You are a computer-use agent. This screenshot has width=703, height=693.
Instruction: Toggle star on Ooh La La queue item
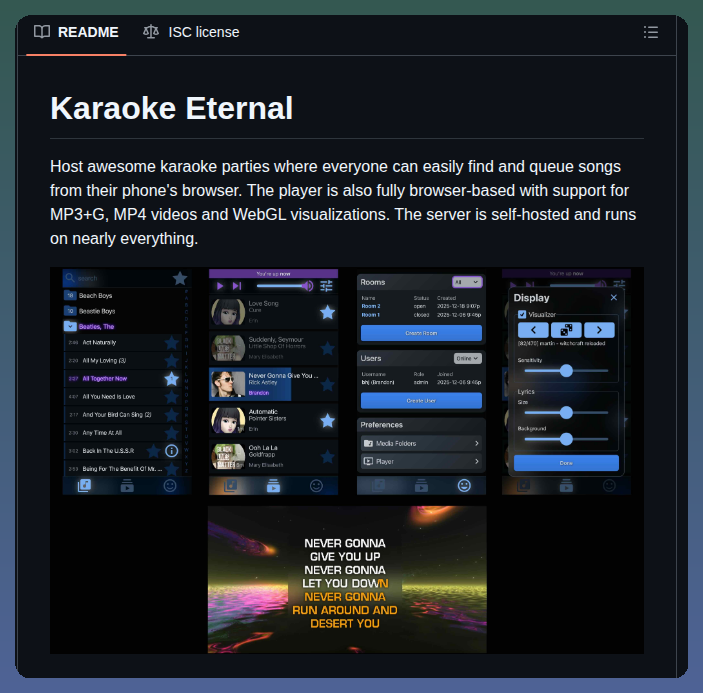pos(328,457)
